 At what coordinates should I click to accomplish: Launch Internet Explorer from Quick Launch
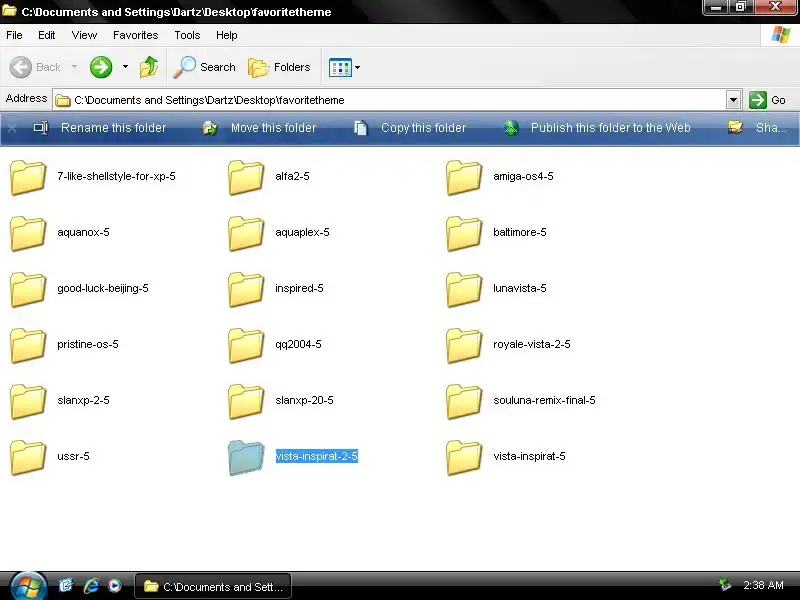click(91, 586)
